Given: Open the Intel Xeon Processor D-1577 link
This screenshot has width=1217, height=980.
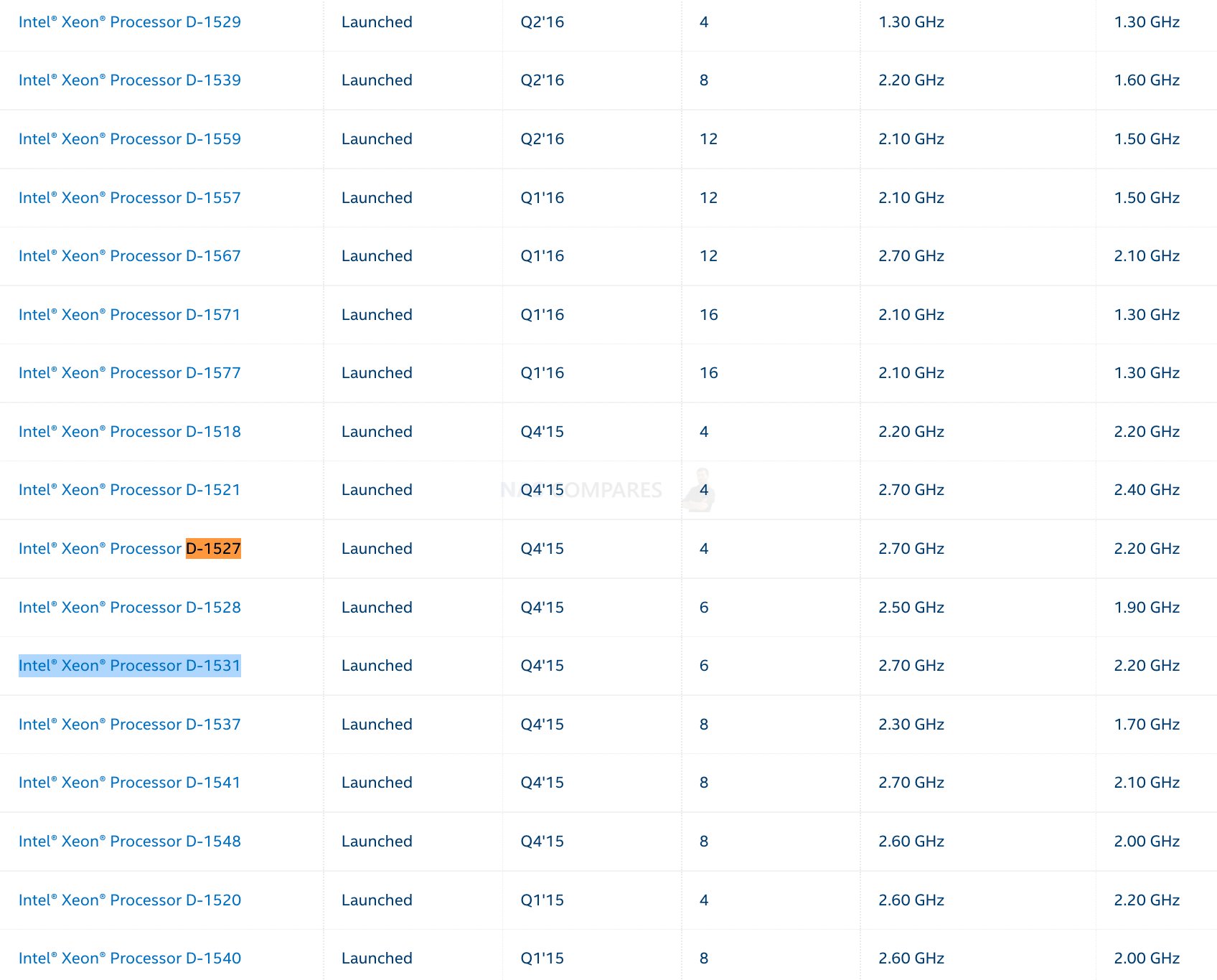Looking at the screenshot, I should [x=130, y=373].
